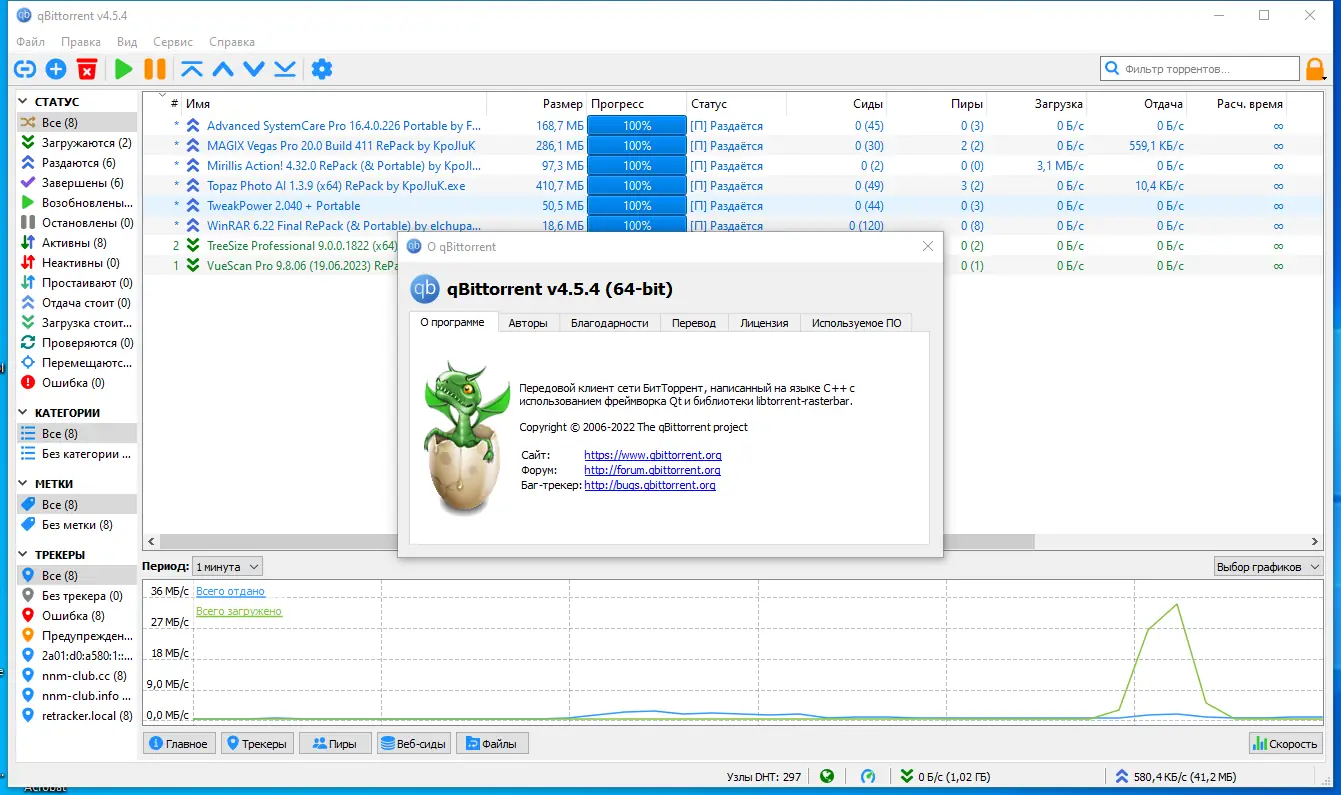This screenshot has height=795, width=1341.
Task: Pause torrents with the orange pause icon
Action: click(x=156, y=69)
